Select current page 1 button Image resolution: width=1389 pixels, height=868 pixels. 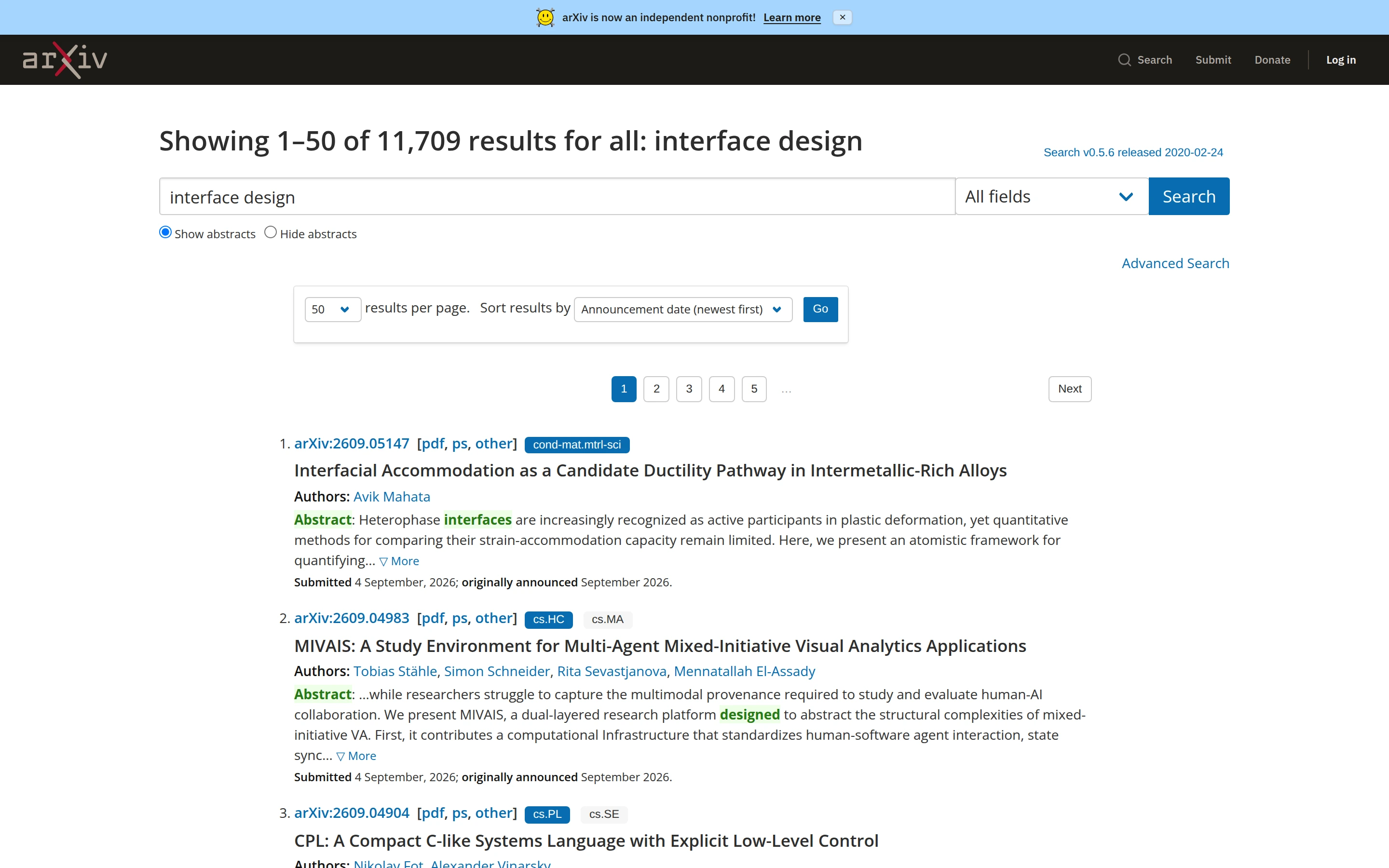(x=624, y=389)
